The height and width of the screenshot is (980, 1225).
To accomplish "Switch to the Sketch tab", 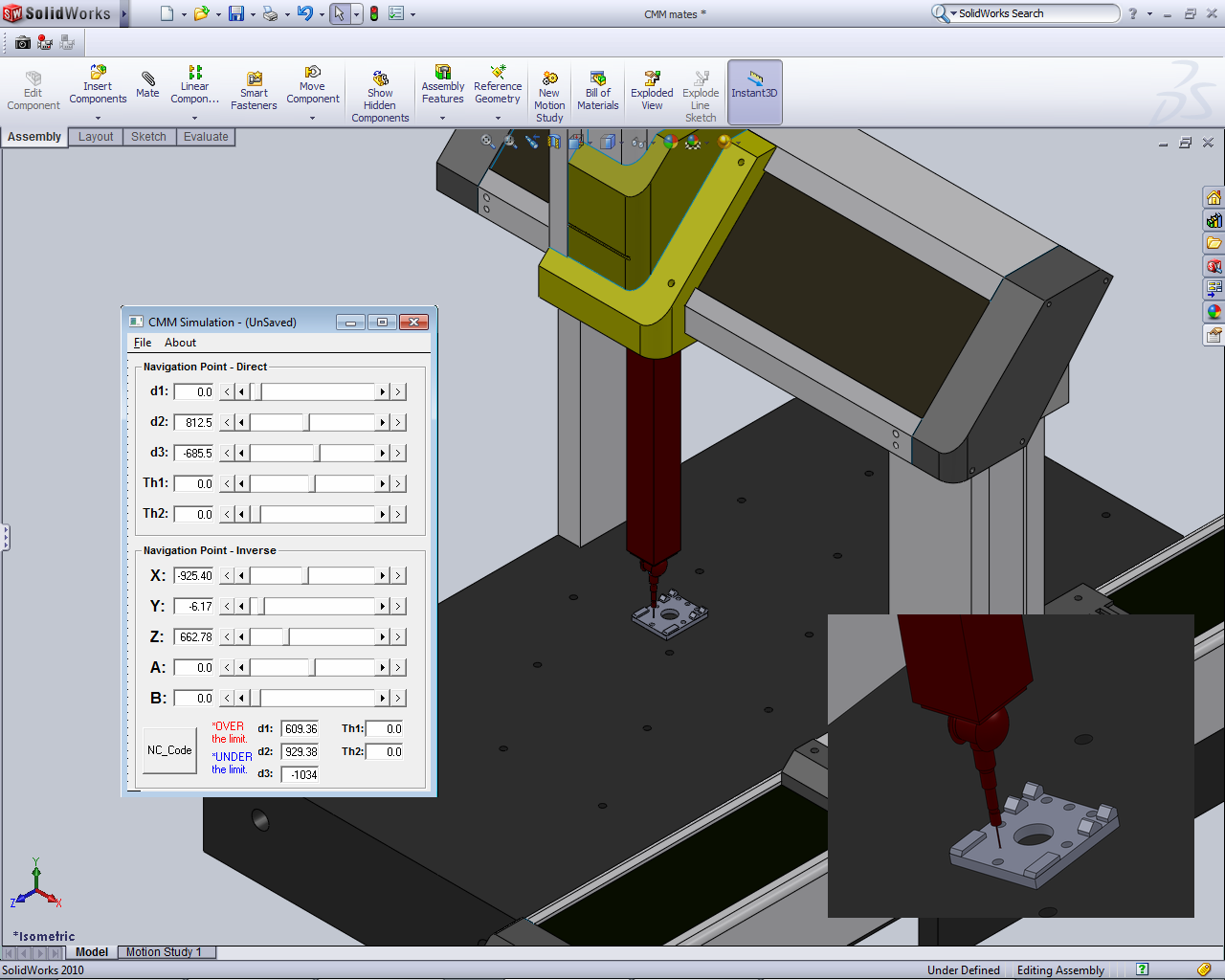I will tap(148, 137).
